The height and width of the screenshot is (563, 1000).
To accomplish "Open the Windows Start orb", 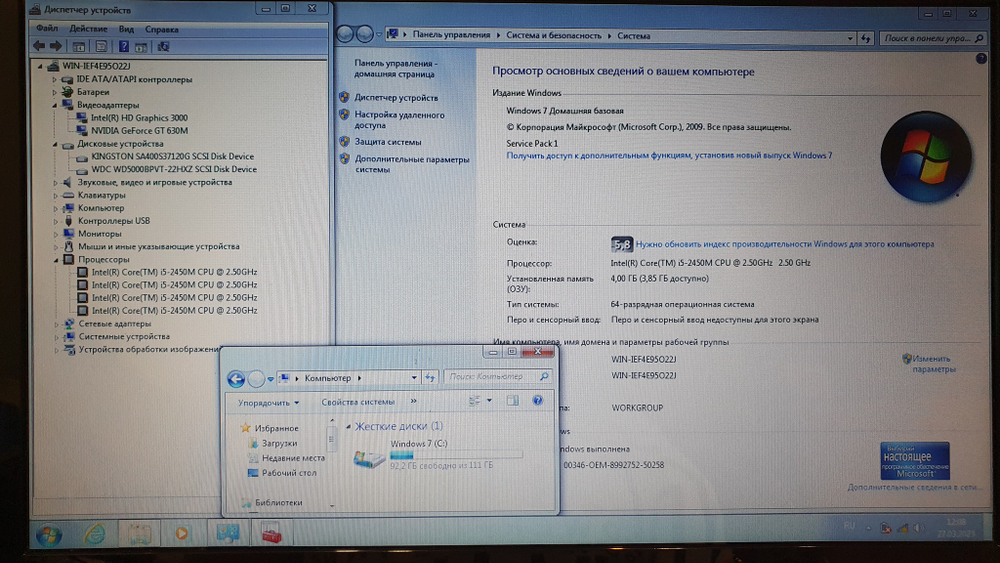I will (49, 536).
